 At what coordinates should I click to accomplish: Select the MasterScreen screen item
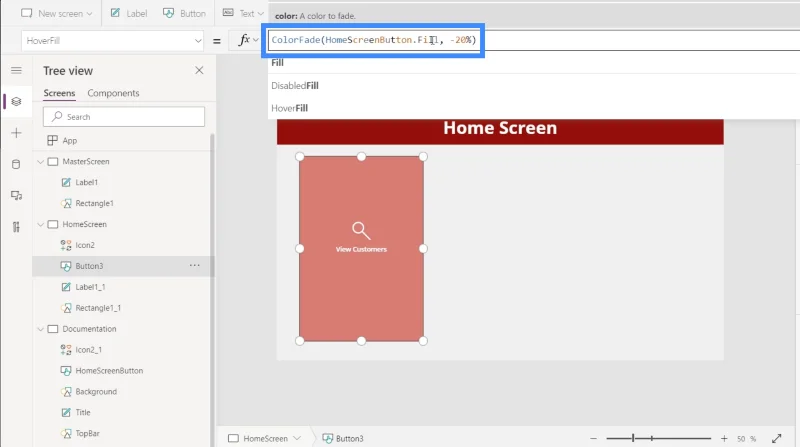click(x=86, y=162)
